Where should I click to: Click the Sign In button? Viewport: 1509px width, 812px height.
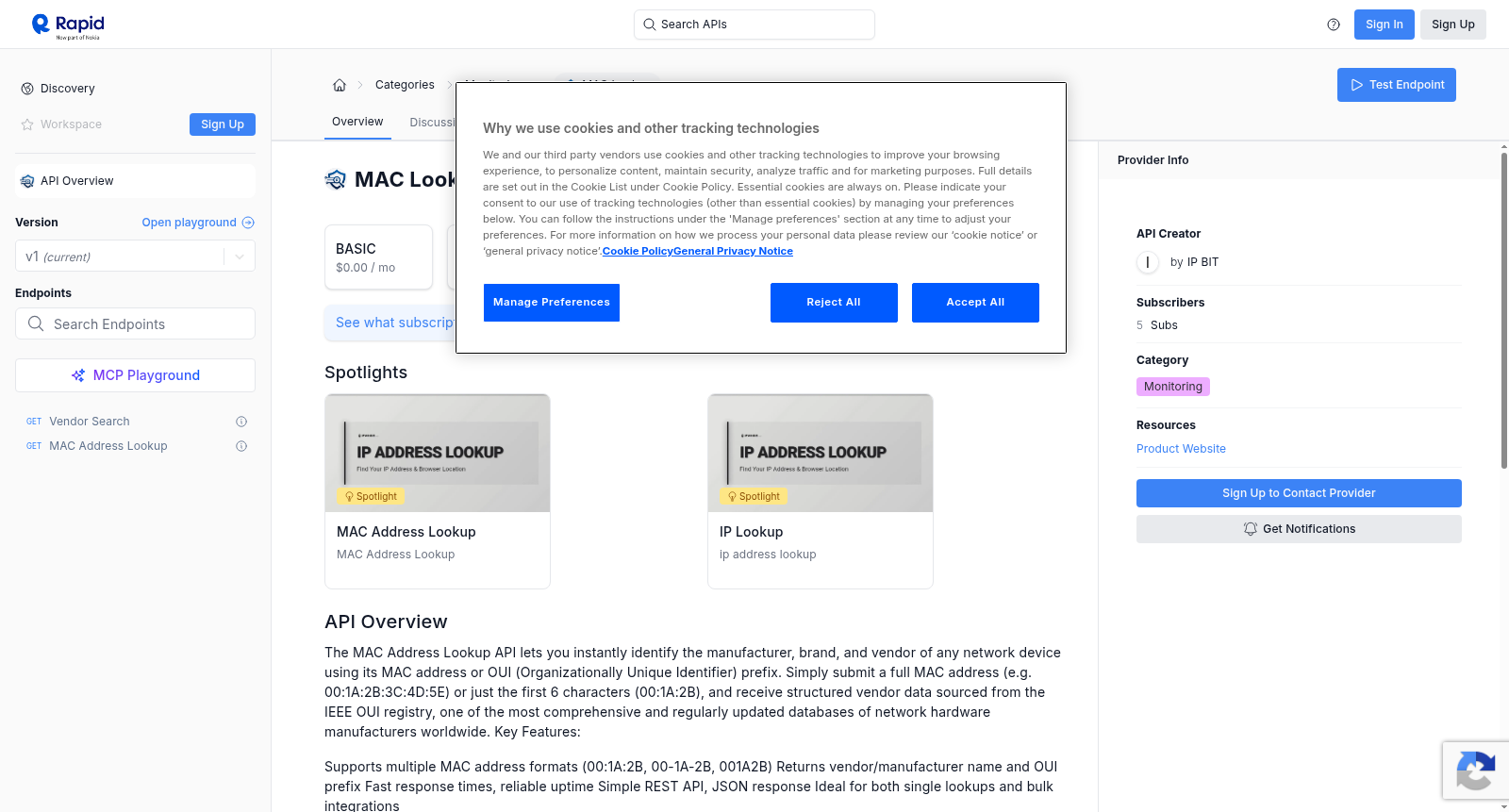tap(1385, 25)
